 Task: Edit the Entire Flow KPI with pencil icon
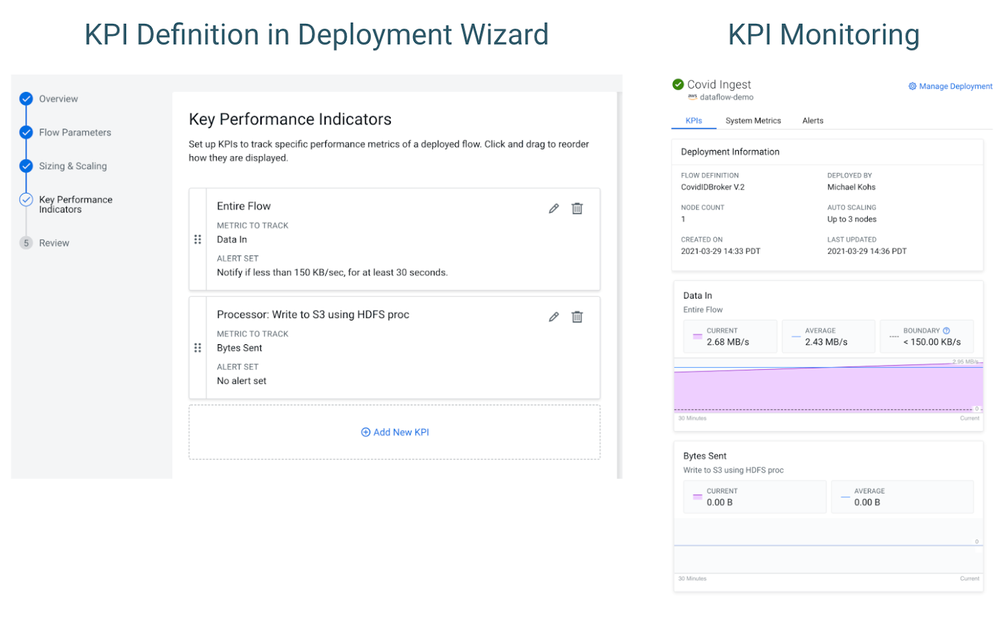554,209
